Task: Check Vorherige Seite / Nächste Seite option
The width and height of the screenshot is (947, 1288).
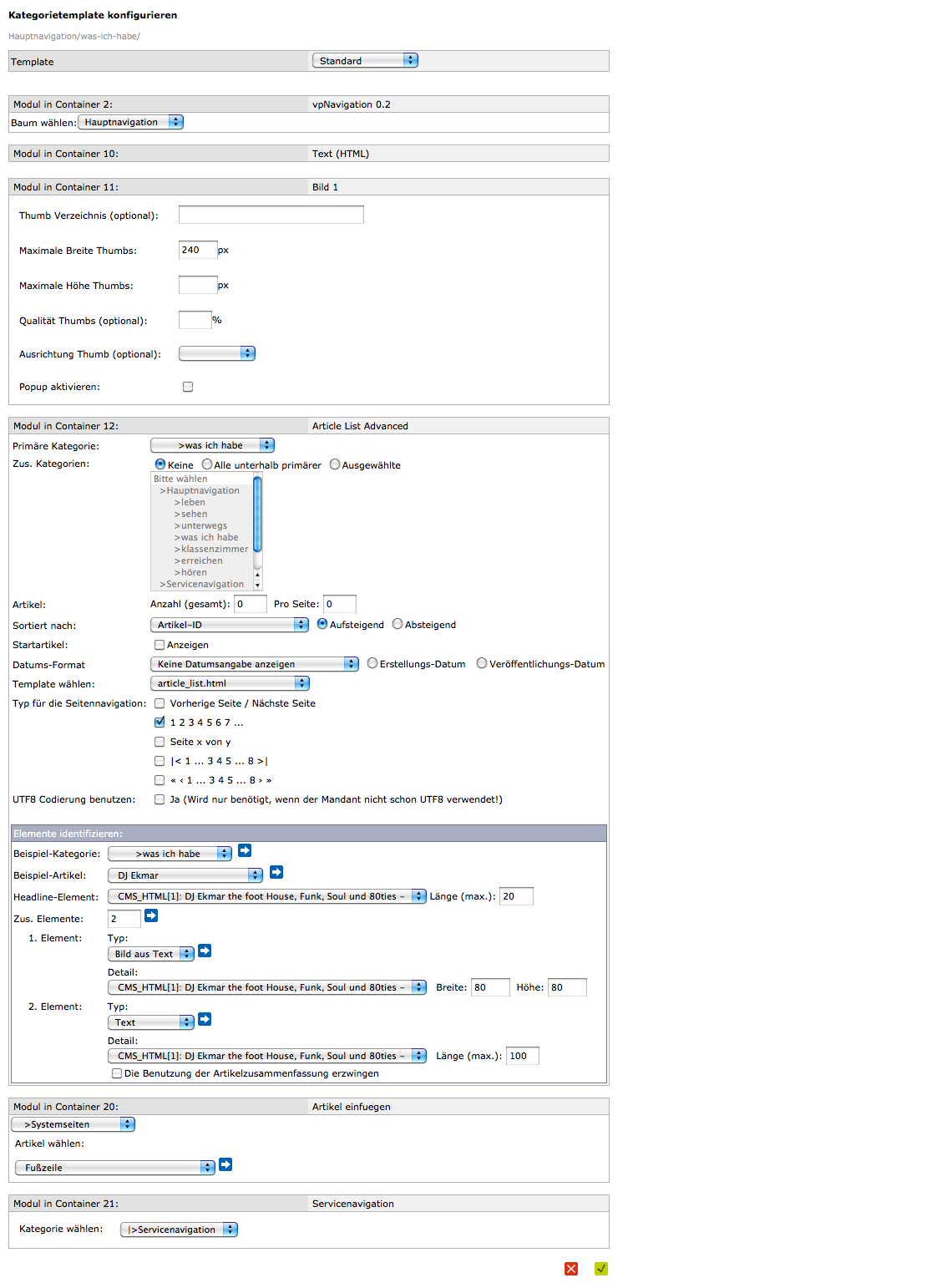Action: [160, 703]
